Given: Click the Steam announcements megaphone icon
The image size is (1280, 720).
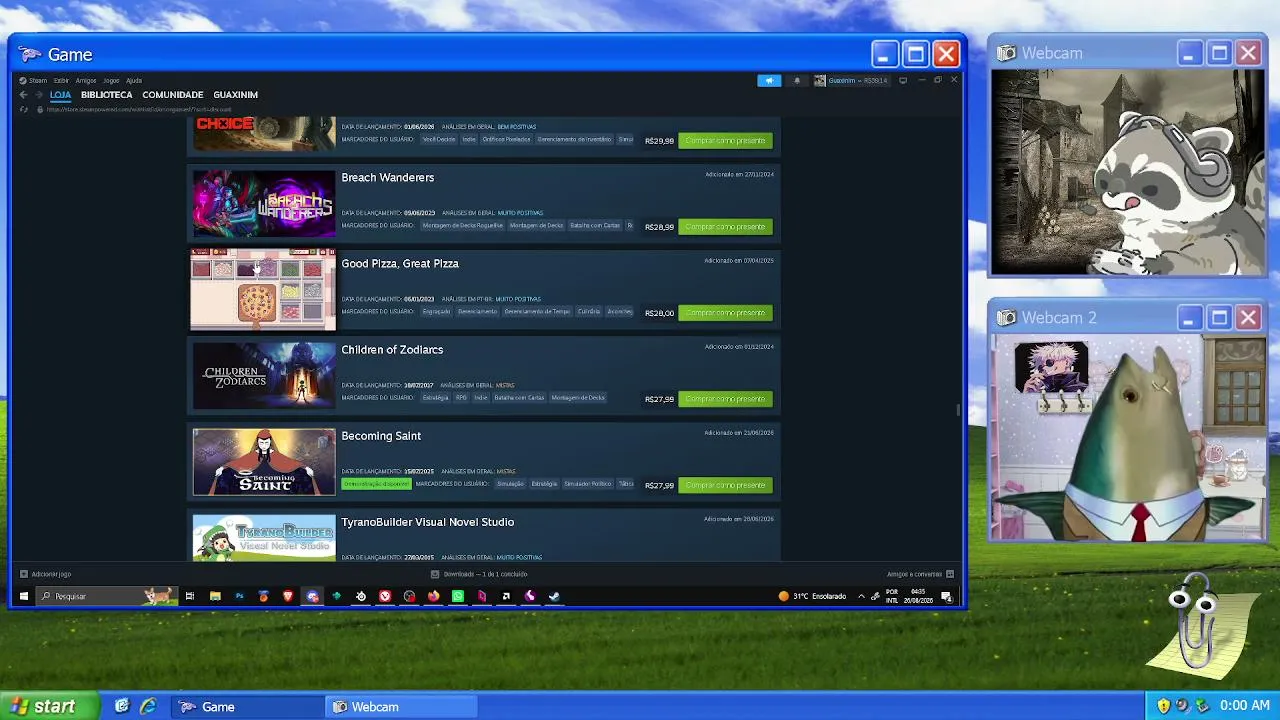Looking at the screenshot, I should [x=769, y=80].
